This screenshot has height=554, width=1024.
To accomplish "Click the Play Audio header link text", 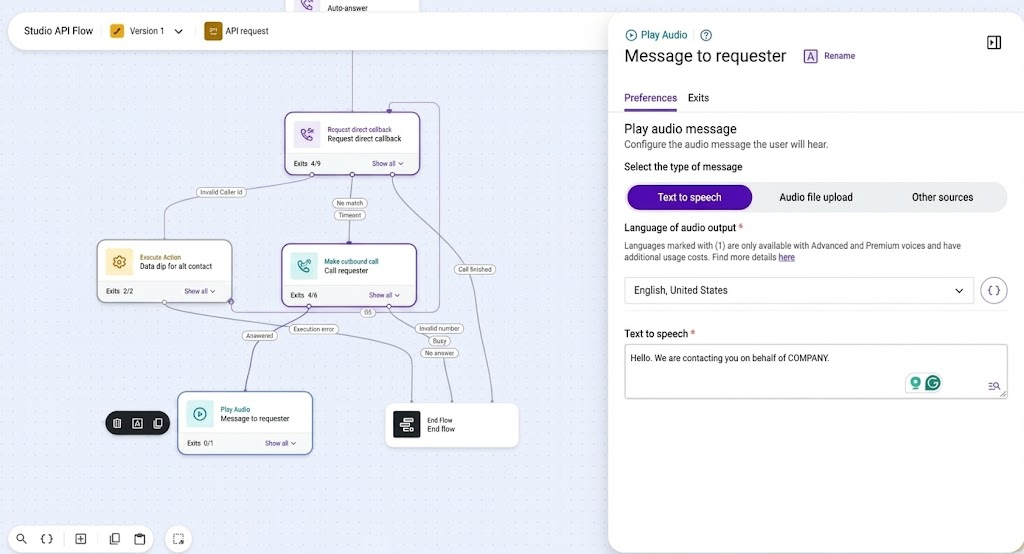I will tap(664, 35).
